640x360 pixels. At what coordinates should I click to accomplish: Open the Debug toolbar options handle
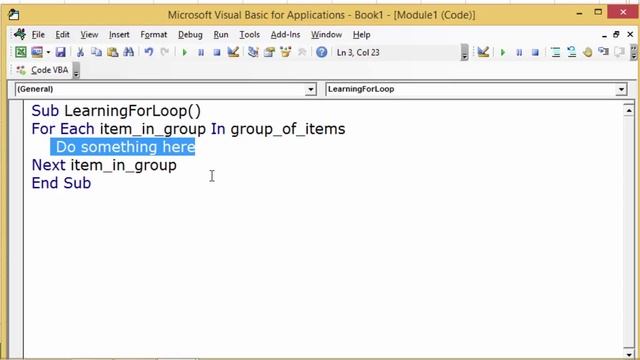pos(633,52)
